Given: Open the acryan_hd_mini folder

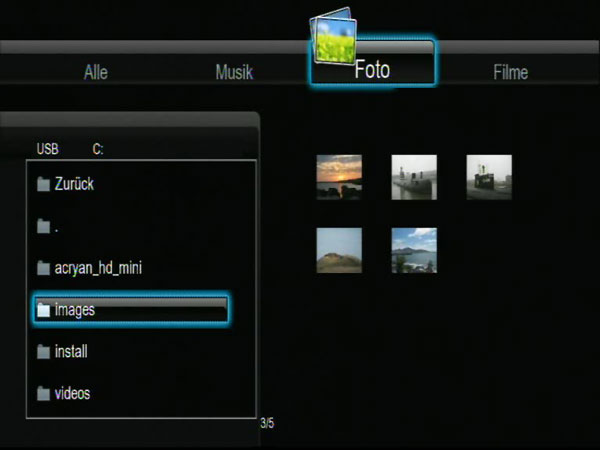Looking at the screenshot, I should pyautogui.click(x=98, y=268).
